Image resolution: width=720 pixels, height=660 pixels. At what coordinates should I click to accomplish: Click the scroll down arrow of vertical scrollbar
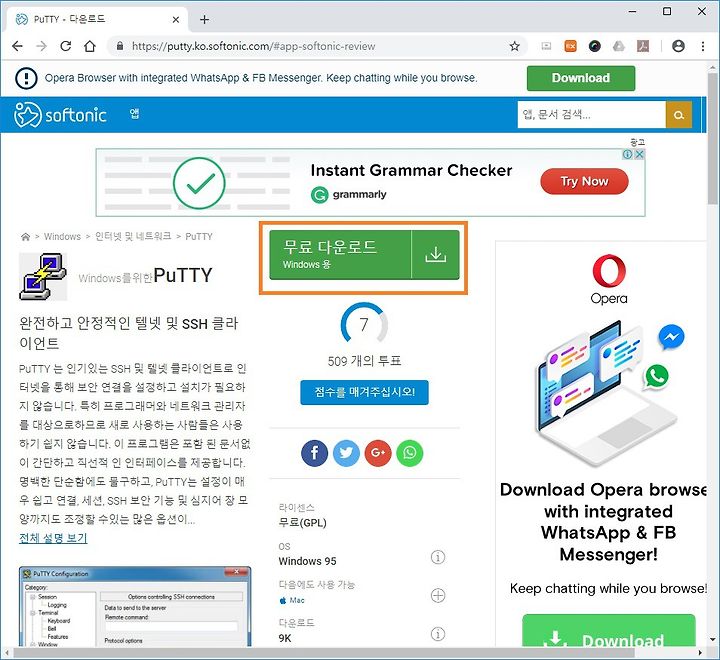[x=713, y=639]
